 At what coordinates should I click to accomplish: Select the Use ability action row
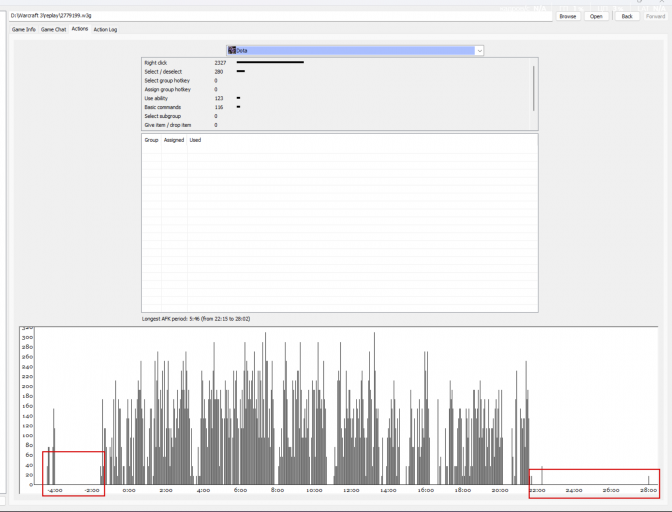point(337,98)
